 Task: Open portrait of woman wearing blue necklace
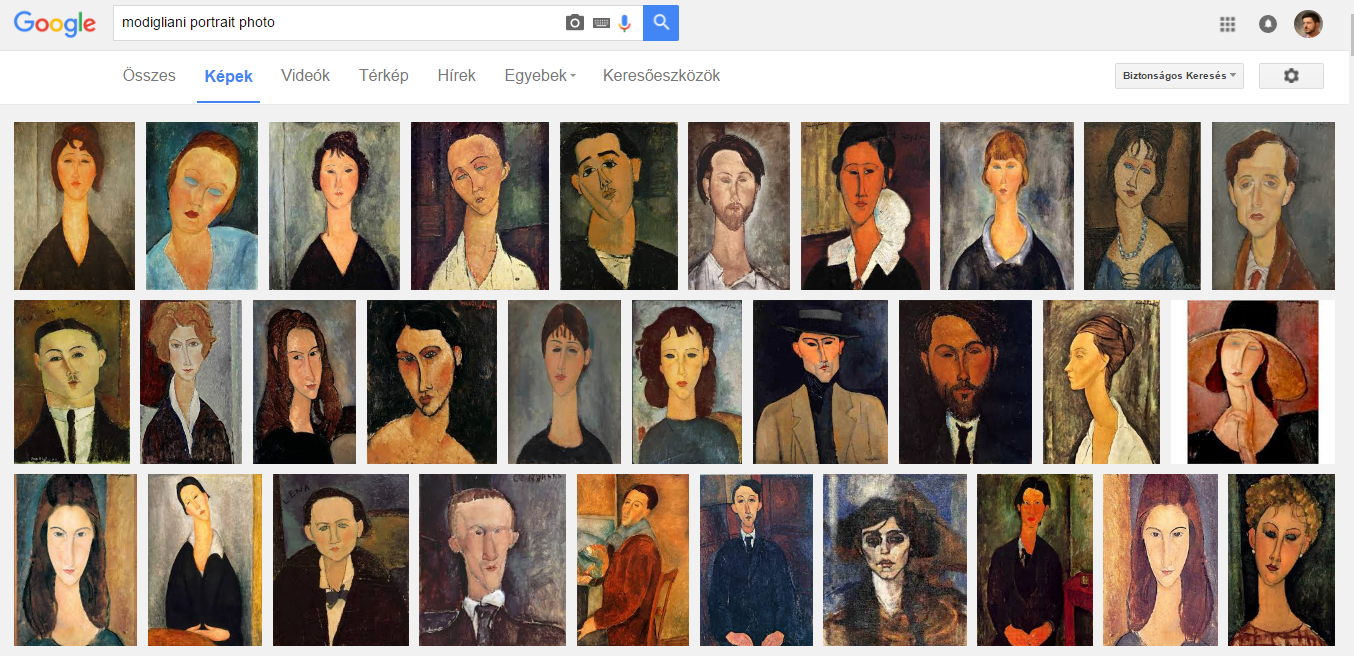1142,206
